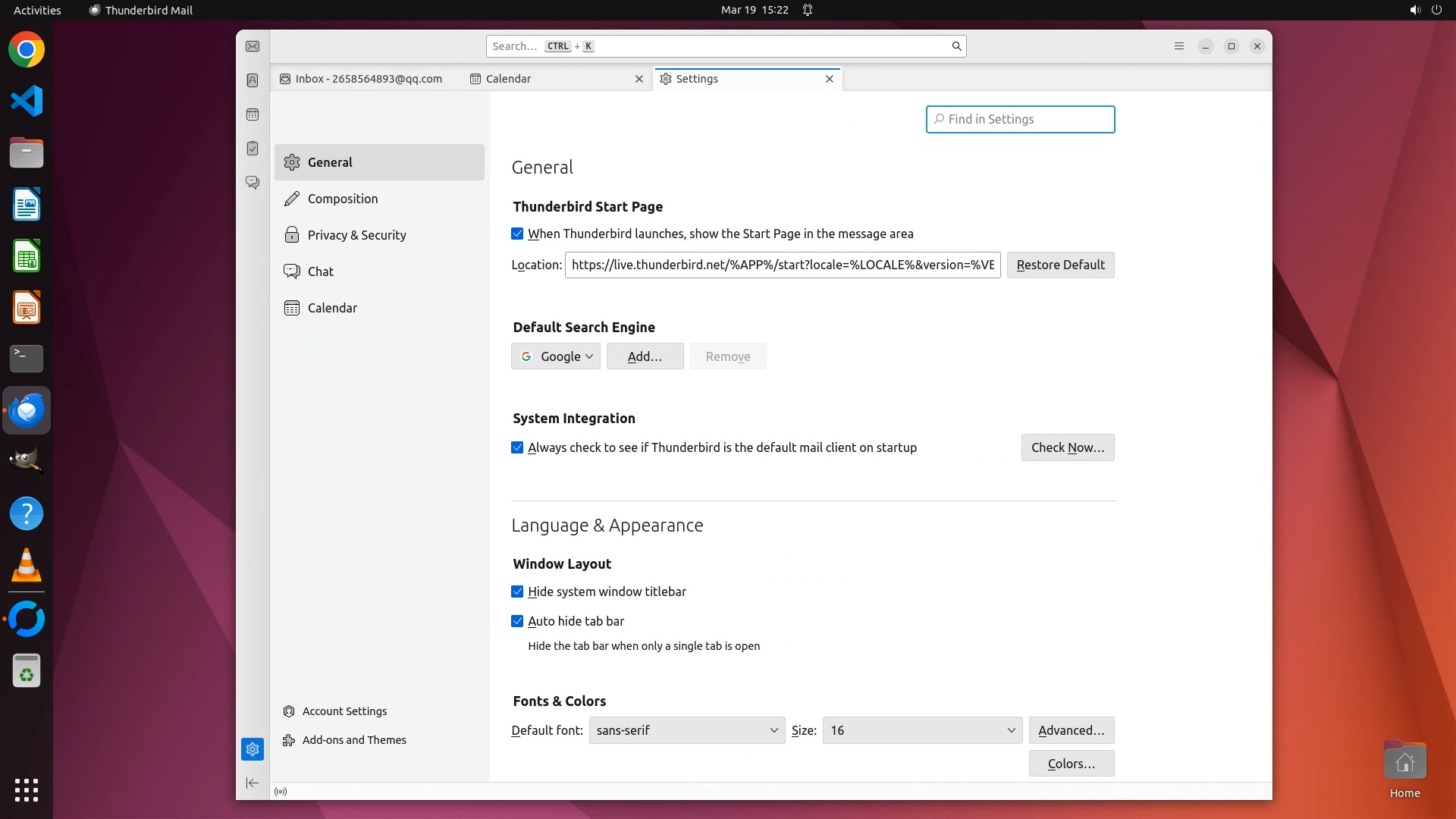Open Chat space icon in left toolbar
Image resolution: width=1456 pixels, height=819 pixels.
(253, 183)
